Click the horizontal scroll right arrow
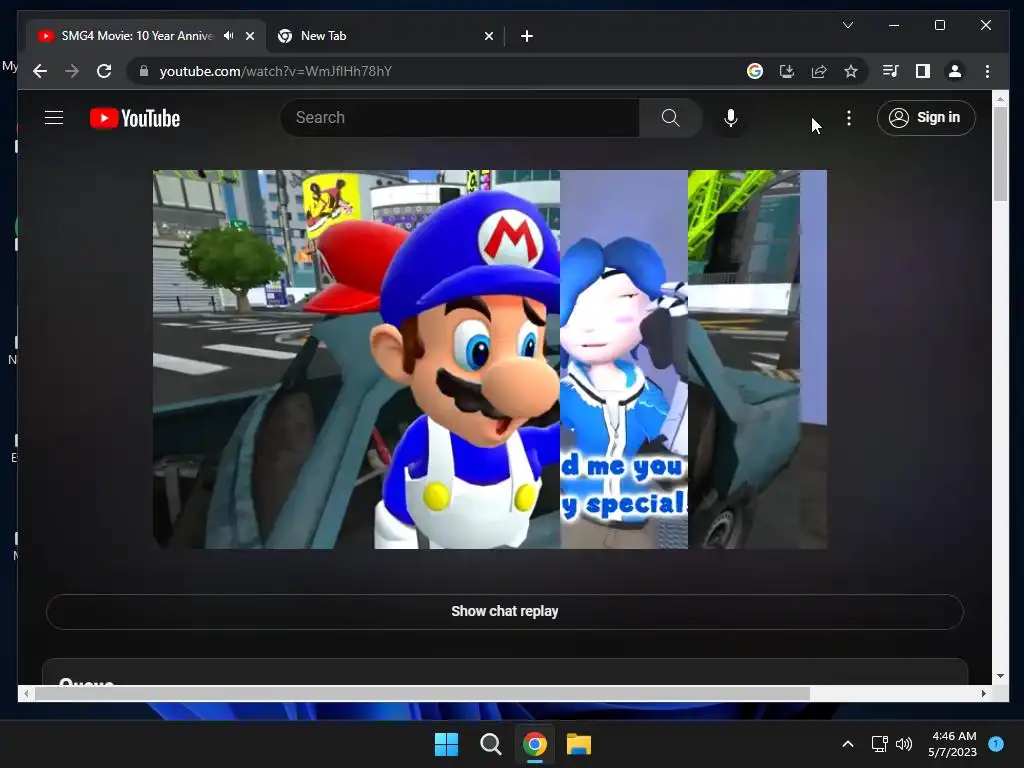The height and width of the screenshot is (768, 1024). point(984,694)
